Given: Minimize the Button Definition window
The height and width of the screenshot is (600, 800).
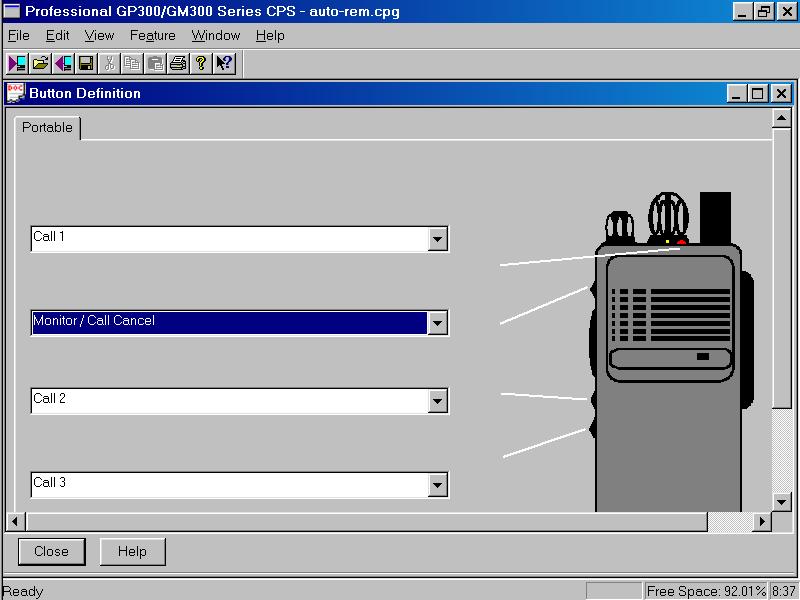Looking at the screenshot, I should pyautogui.click(x=736, y=93).
